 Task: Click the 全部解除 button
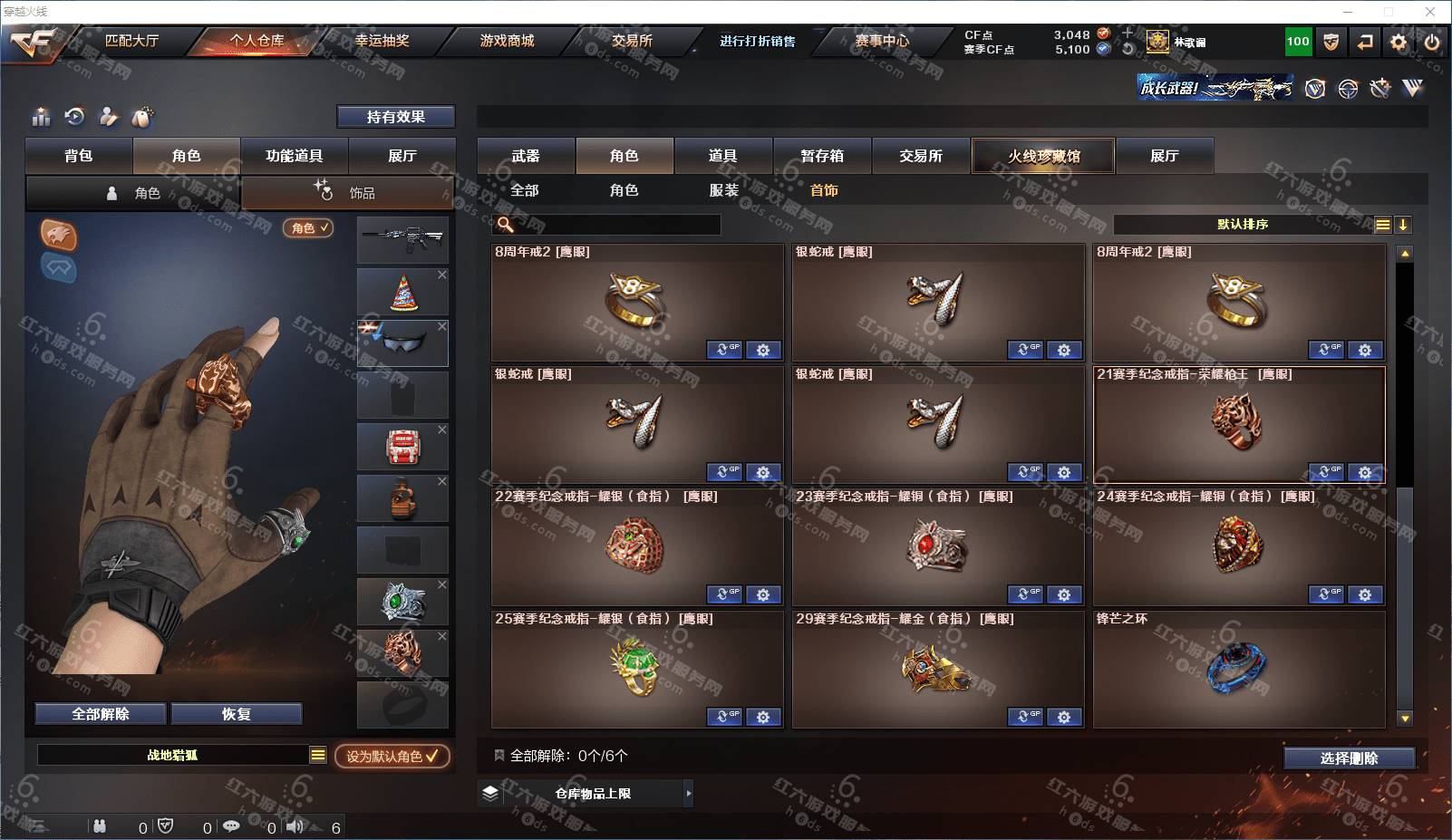pyautogui.click(x=101, y=714)
